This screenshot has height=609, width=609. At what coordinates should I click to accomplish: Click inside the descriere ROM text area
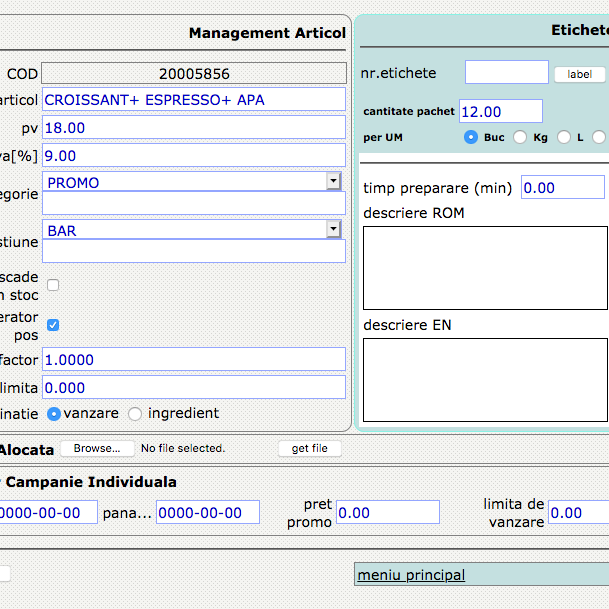tap(484, 267)
